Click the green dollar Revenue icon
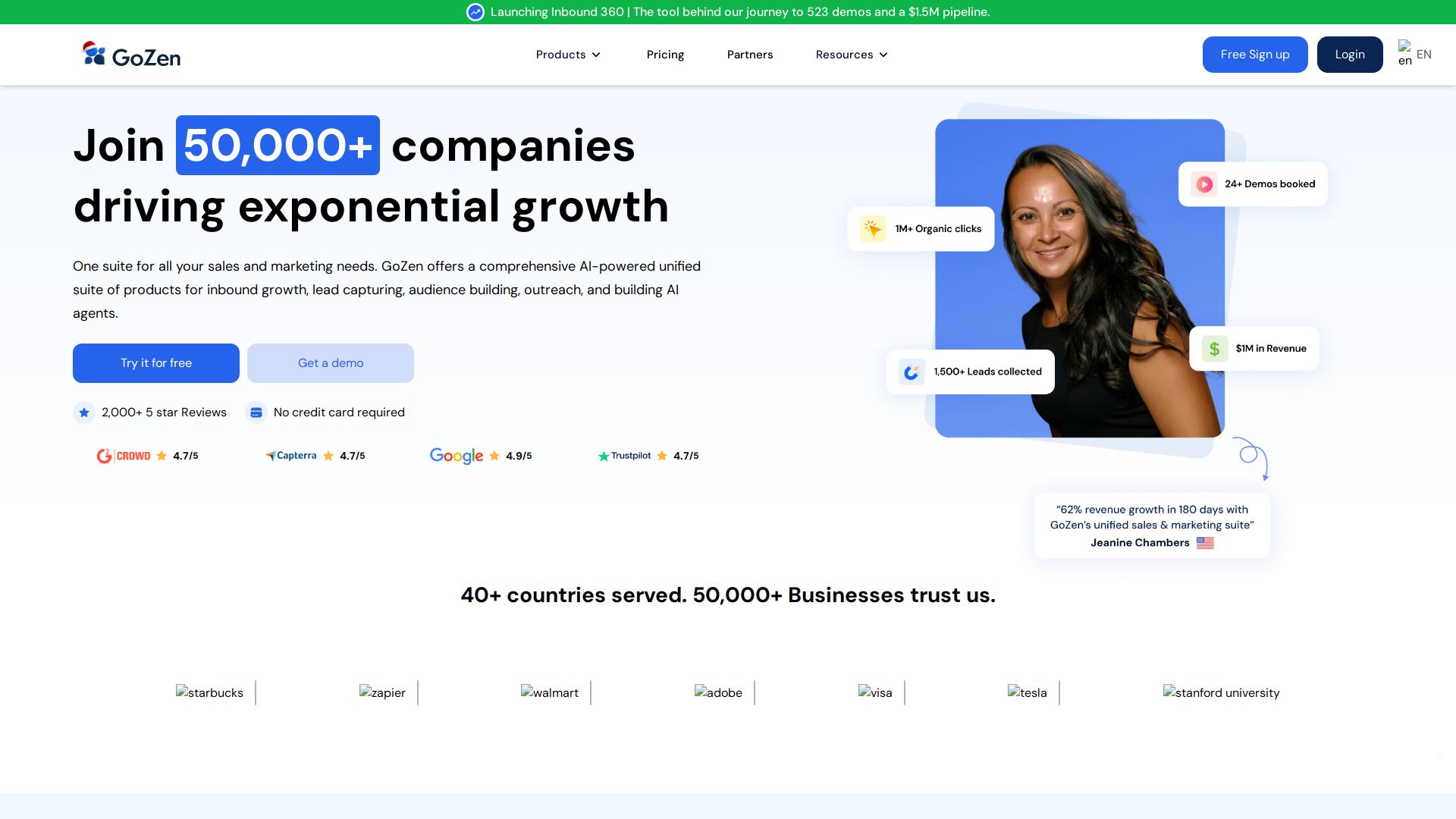Image resolution: width=1456 pixels, height=819 pixels. [1215, 349]
